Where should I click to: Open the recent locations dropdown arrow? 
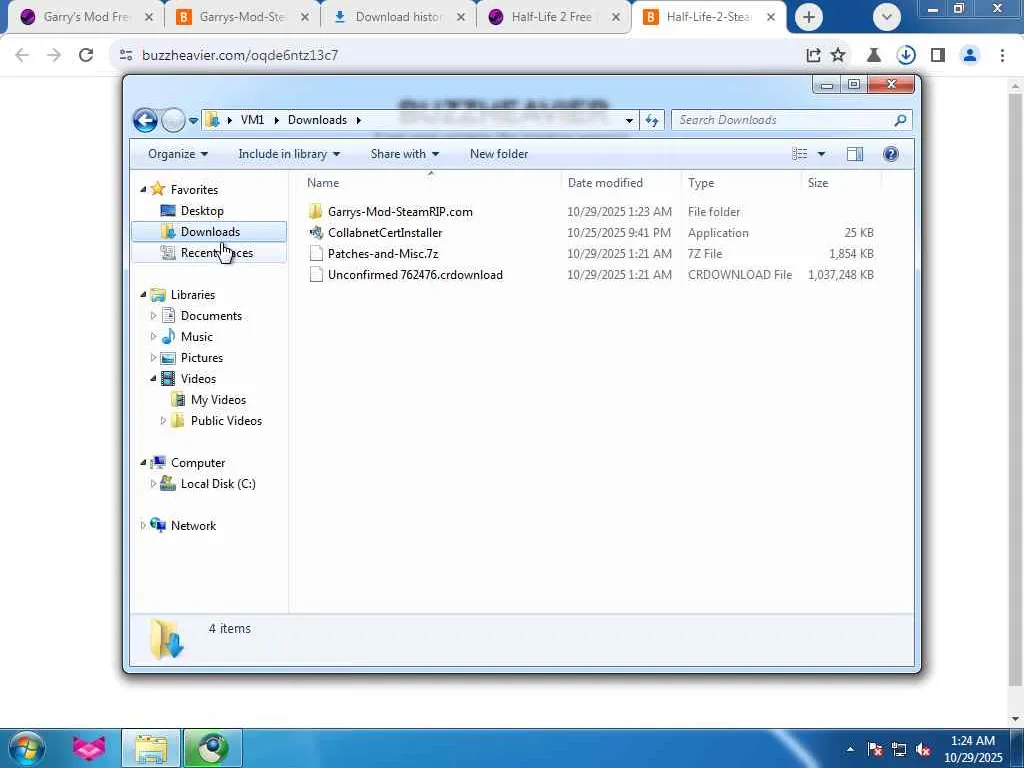click(193, 121)
